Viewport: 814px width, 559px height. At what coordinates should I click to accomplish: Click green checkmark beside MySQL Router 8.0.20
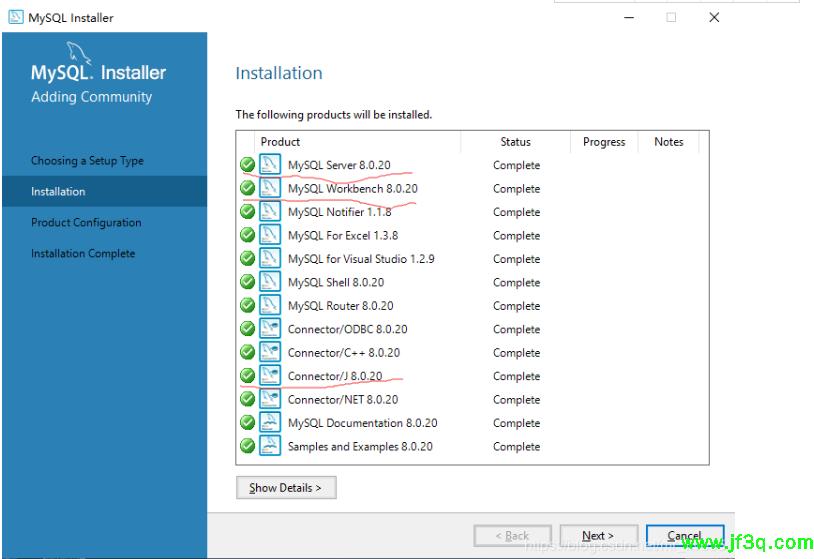247,306
